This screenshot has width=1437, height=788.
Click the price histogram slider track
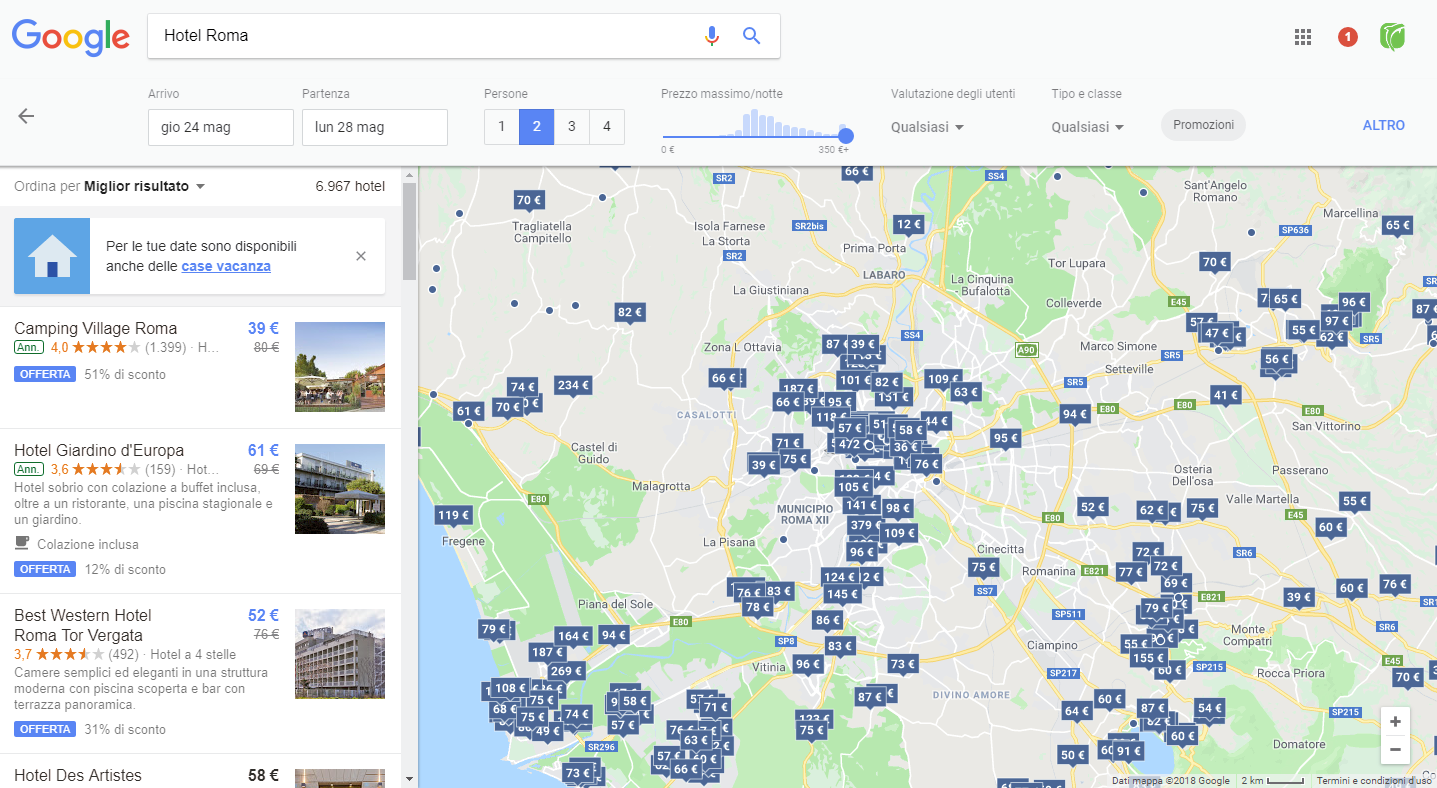click(754, 136)
